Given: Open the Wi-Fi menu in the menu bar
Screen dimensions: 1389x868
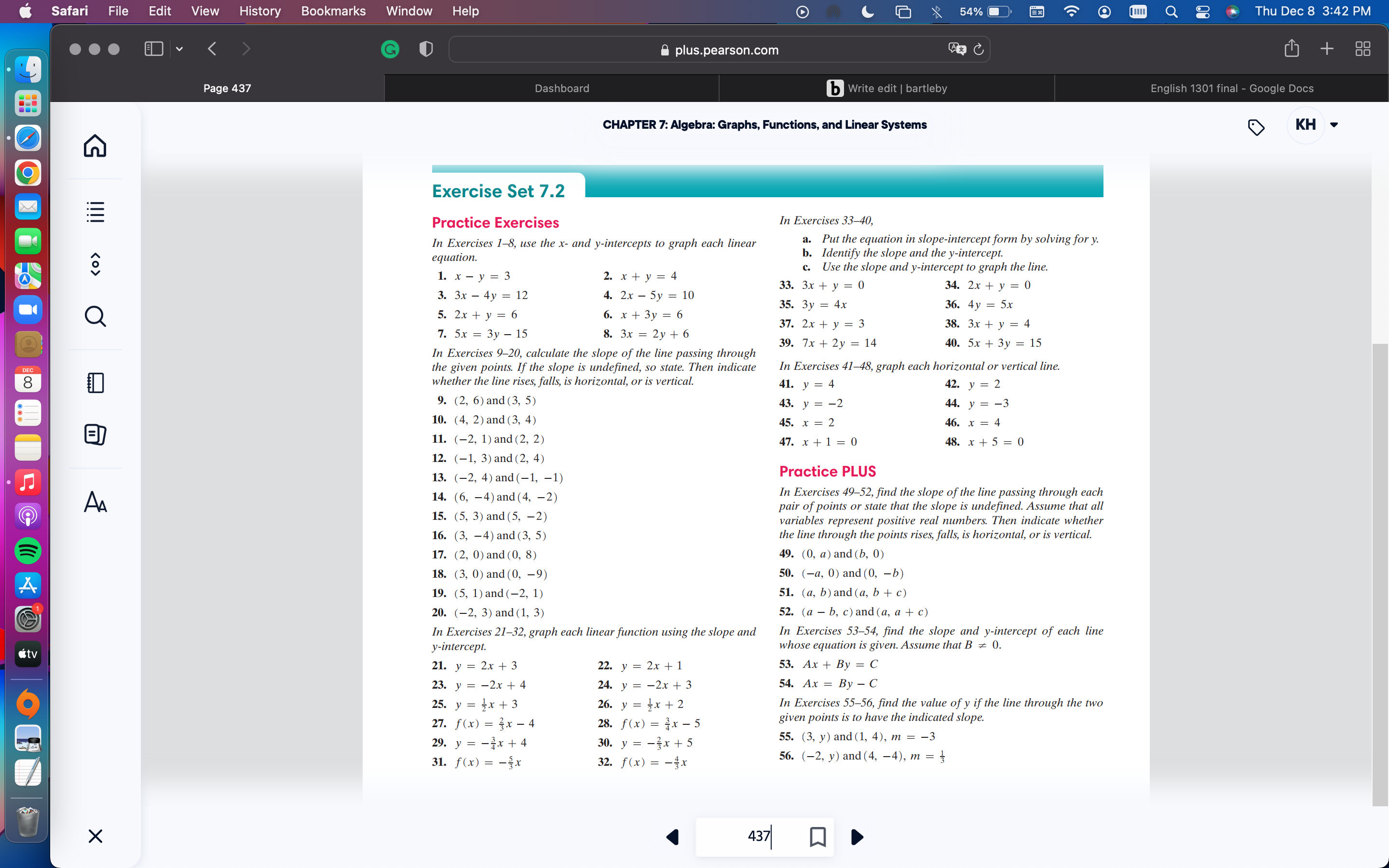Looking at the screenshot, I should [1071, 11].
